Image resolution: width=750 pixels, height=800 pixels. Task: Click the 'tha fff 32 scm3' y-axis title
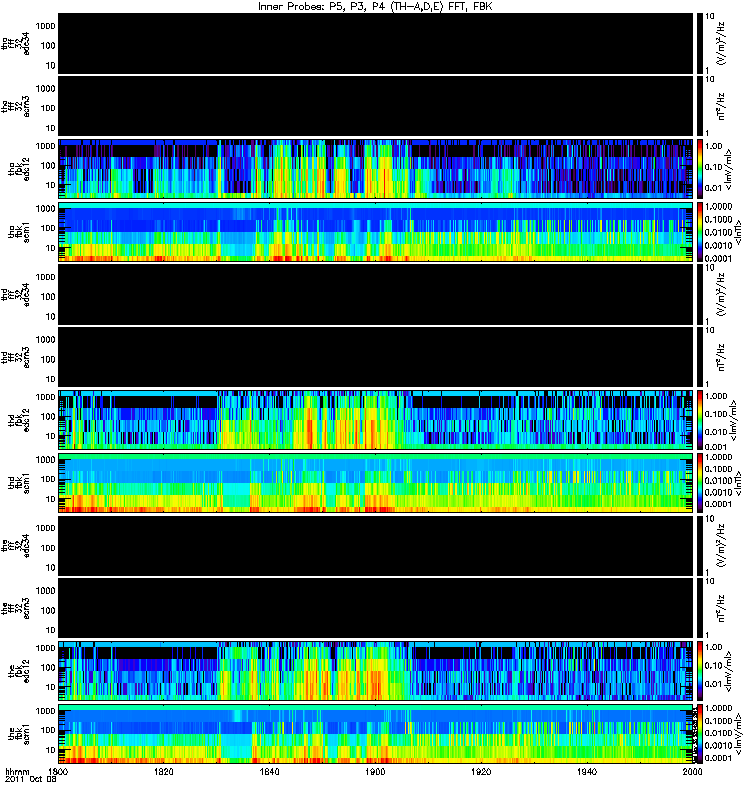15,107
